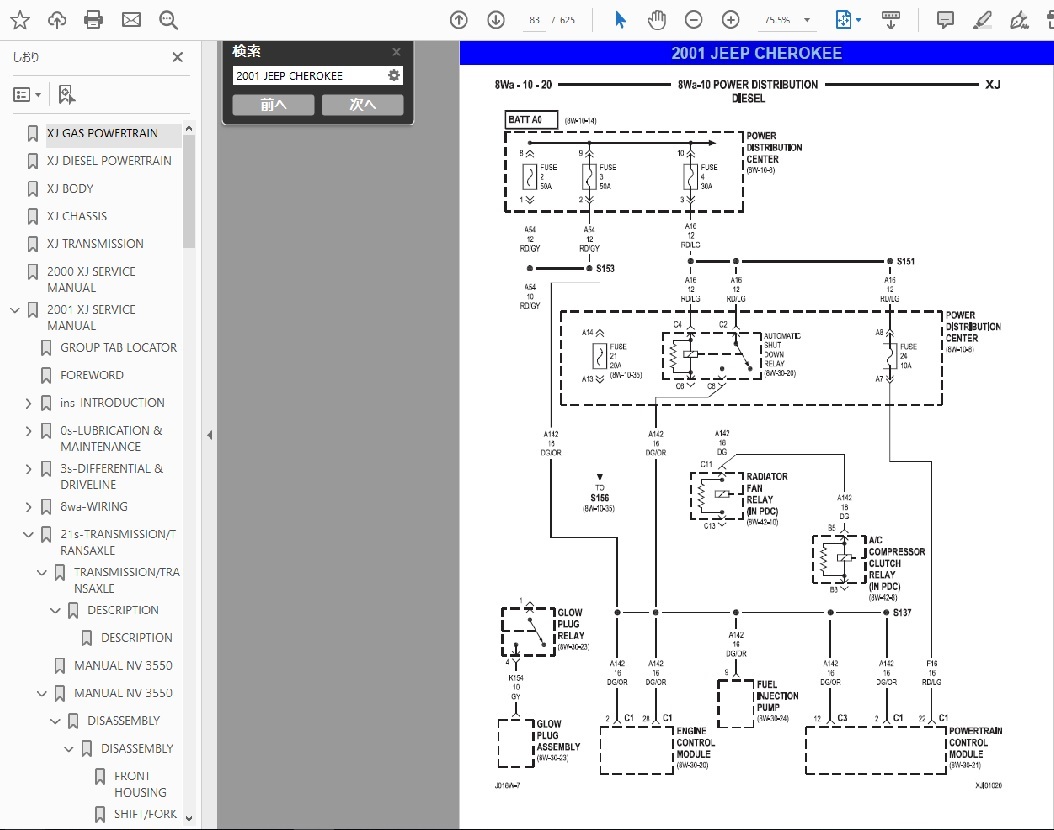The image size is (1054, 830).
Task: Activate the hand pan tool
Action: (x=657, y=20)
